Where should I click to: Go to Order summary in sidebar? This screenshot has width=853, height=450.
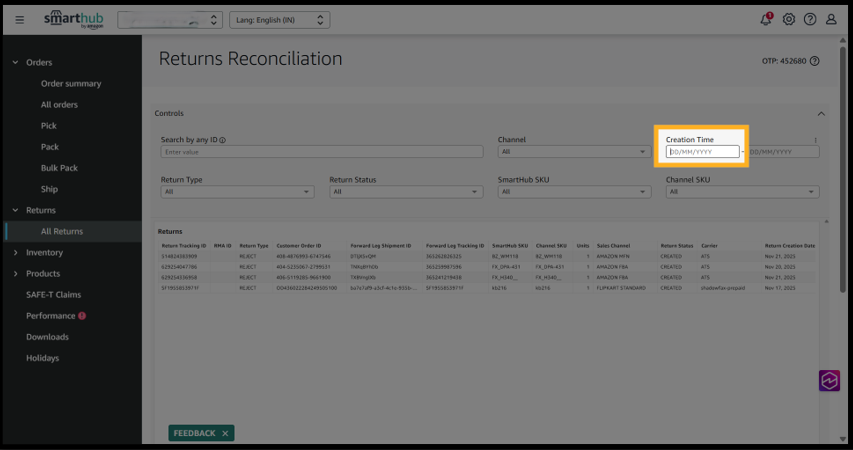[71, 84]
